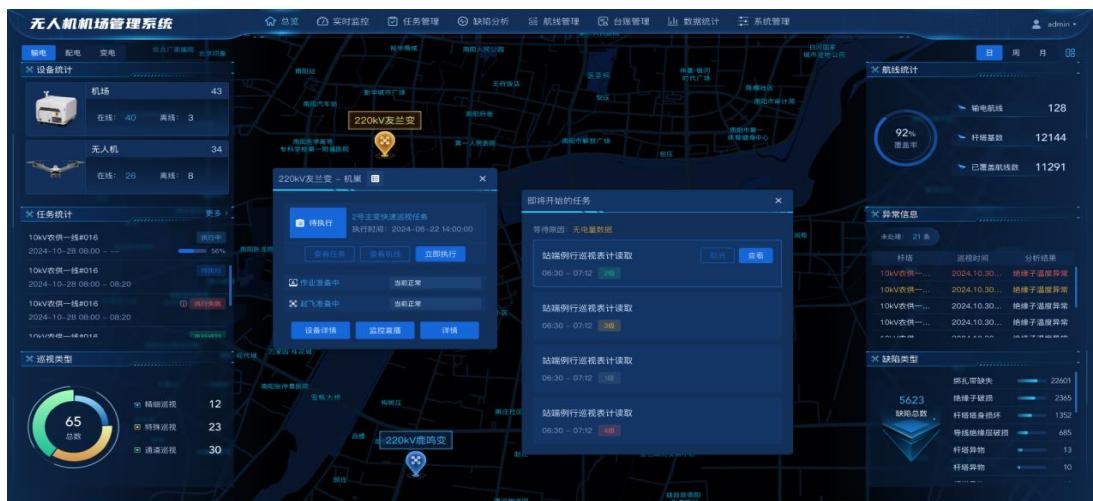Click the 56% task progress bar

click(x=192, y=251)
